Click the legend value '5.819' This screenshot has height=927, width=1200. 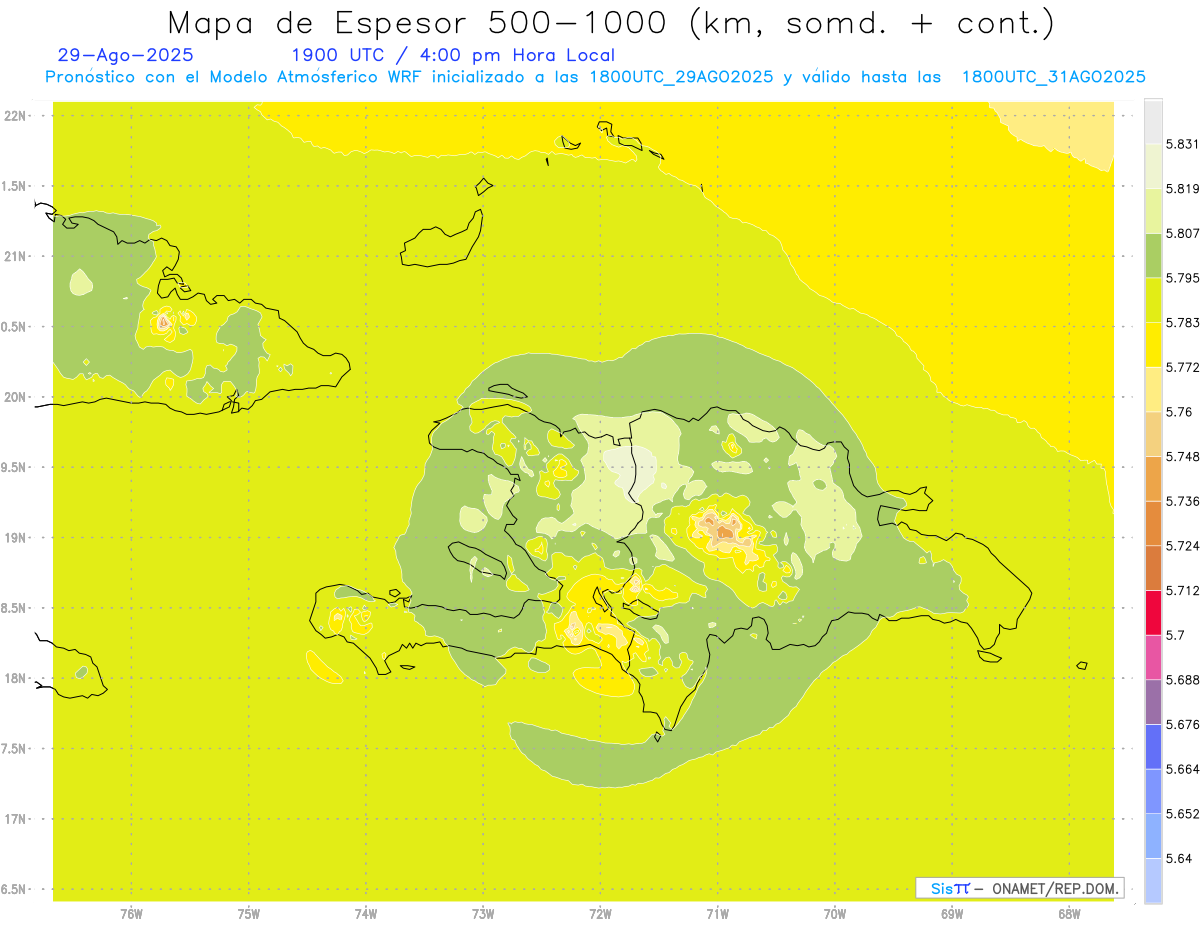pyautogui.click(x=1182, y=188)
